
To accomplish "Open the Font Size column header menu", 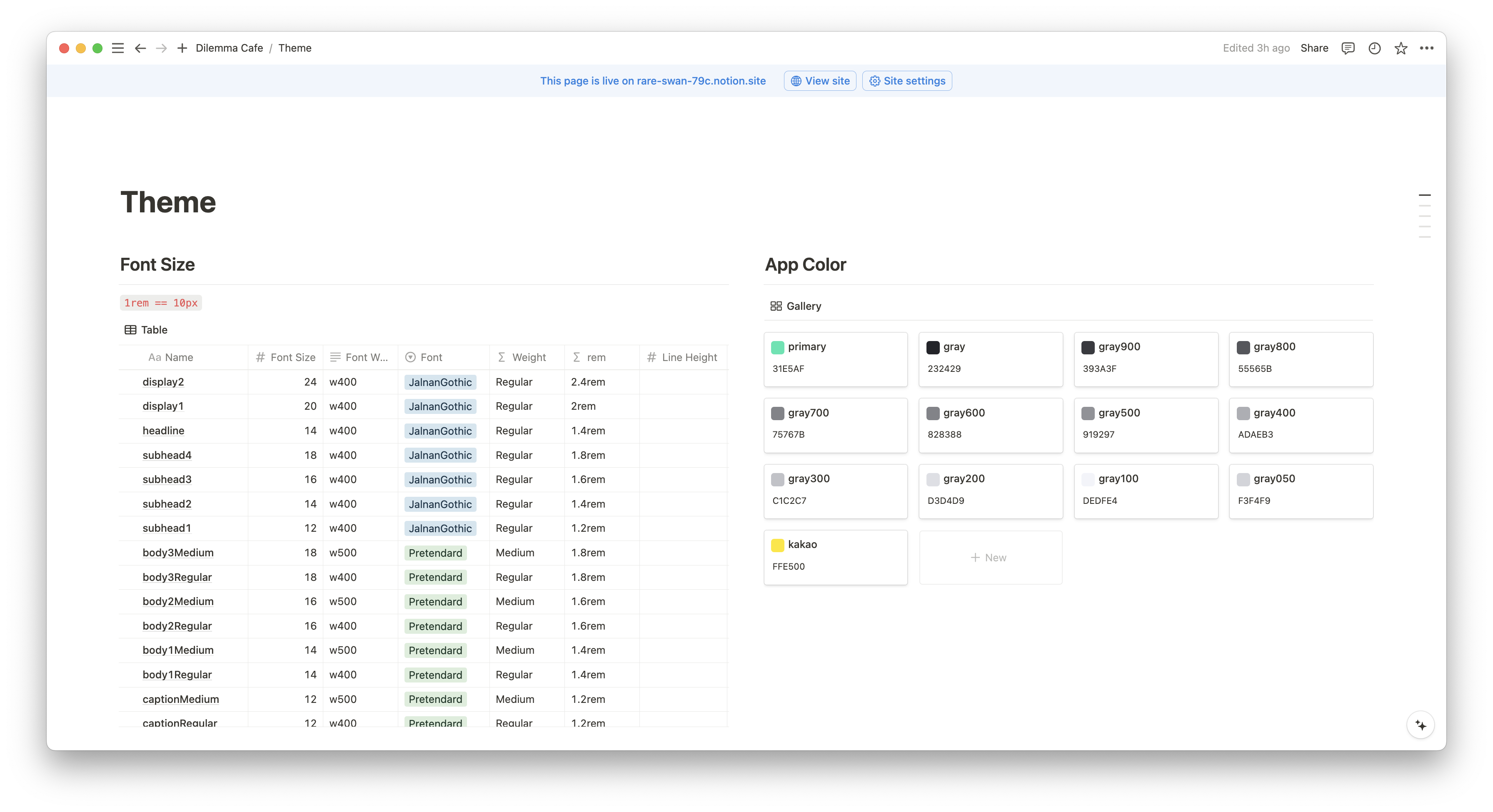I will pos(286,357).
